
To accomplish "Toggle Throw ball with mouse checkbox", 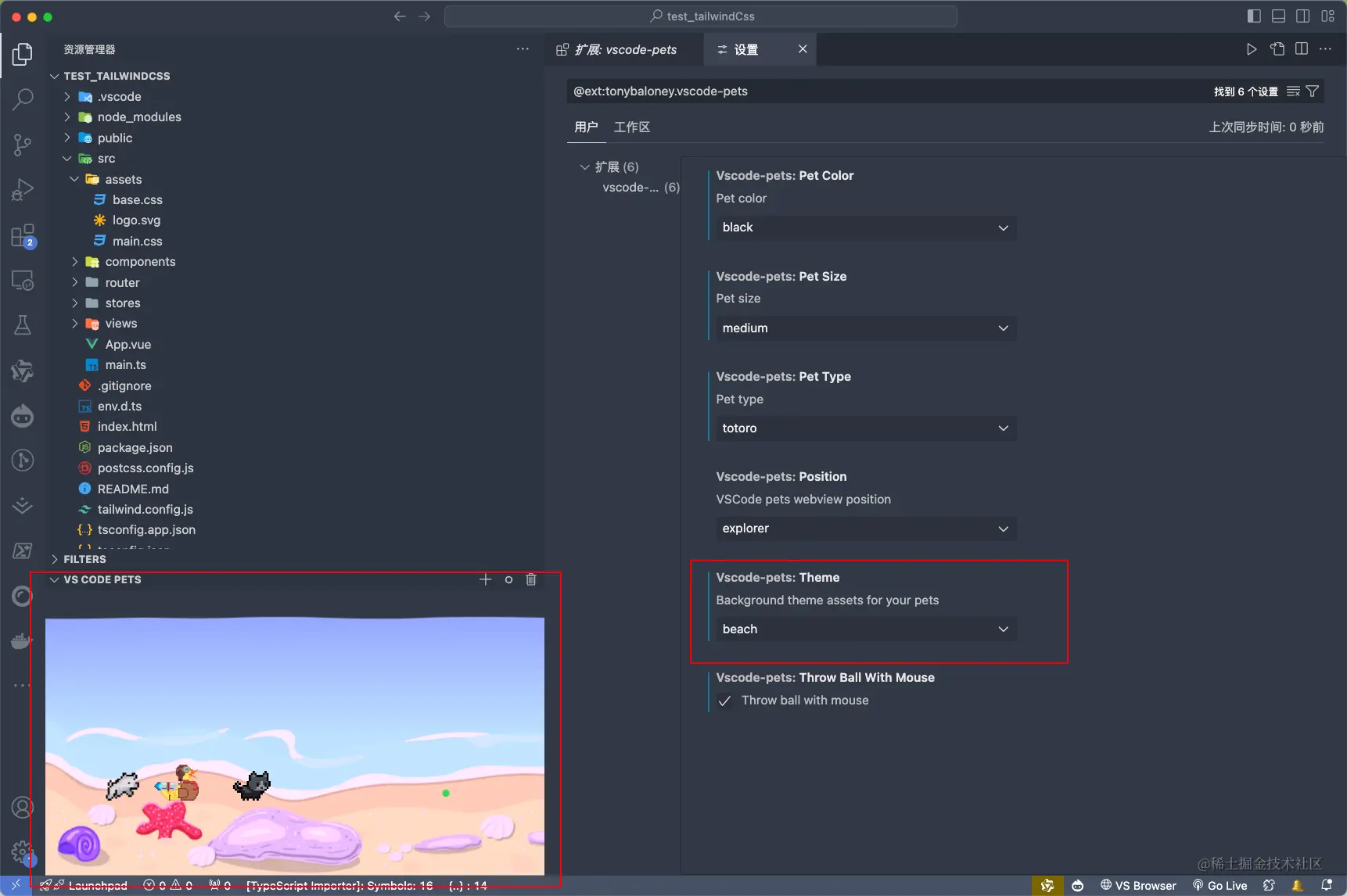I will pos(725,701).
